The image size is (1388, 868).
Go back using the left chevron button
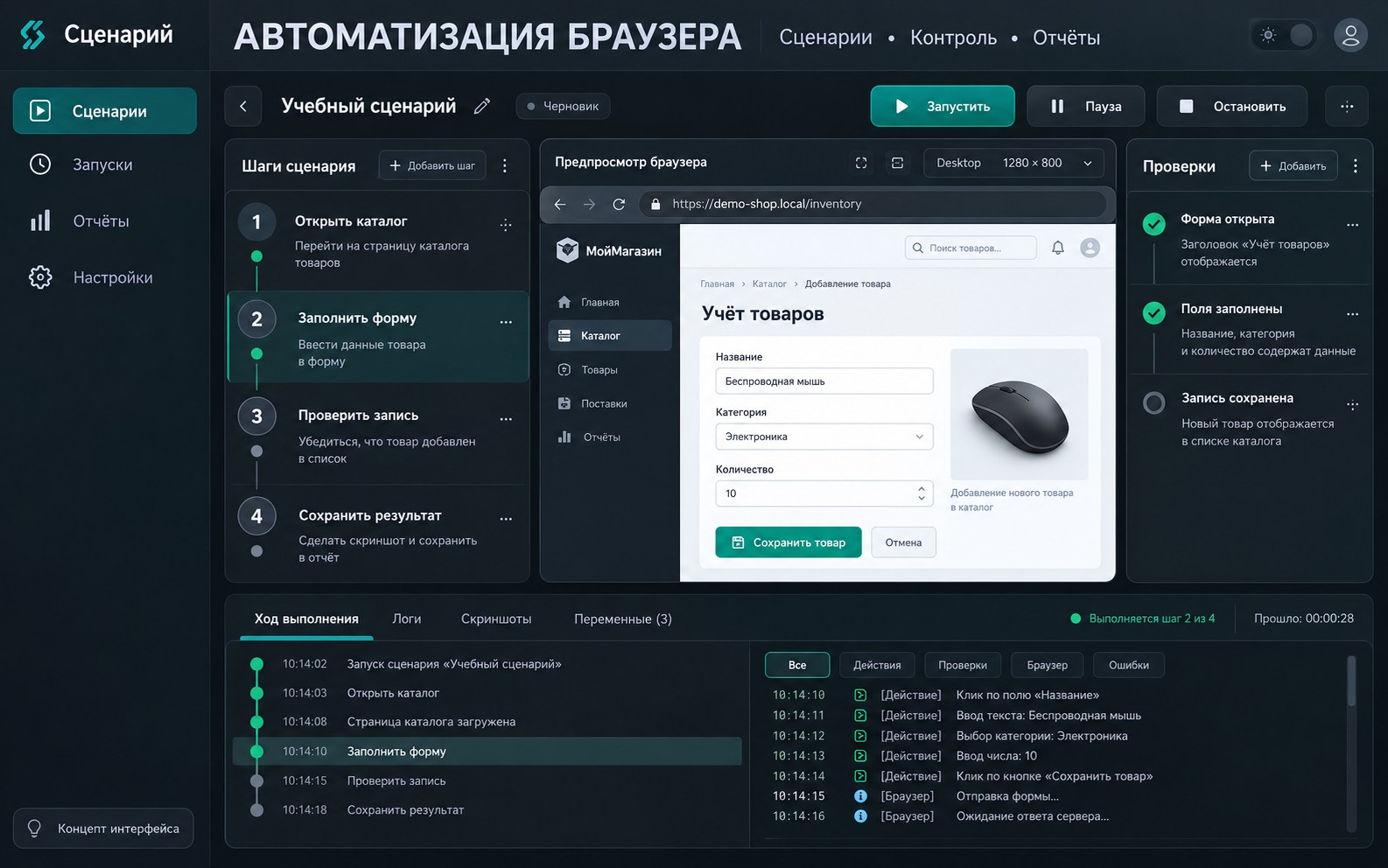point(243,107)
